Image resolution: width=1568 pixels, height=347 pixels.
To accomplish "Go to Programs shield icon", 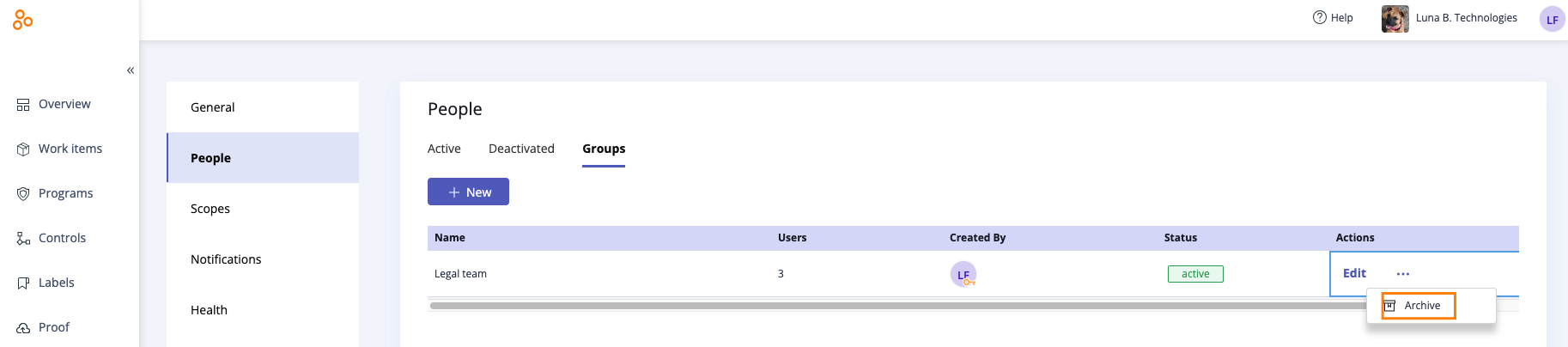I will pyautogui.click(x=23, y=194).
